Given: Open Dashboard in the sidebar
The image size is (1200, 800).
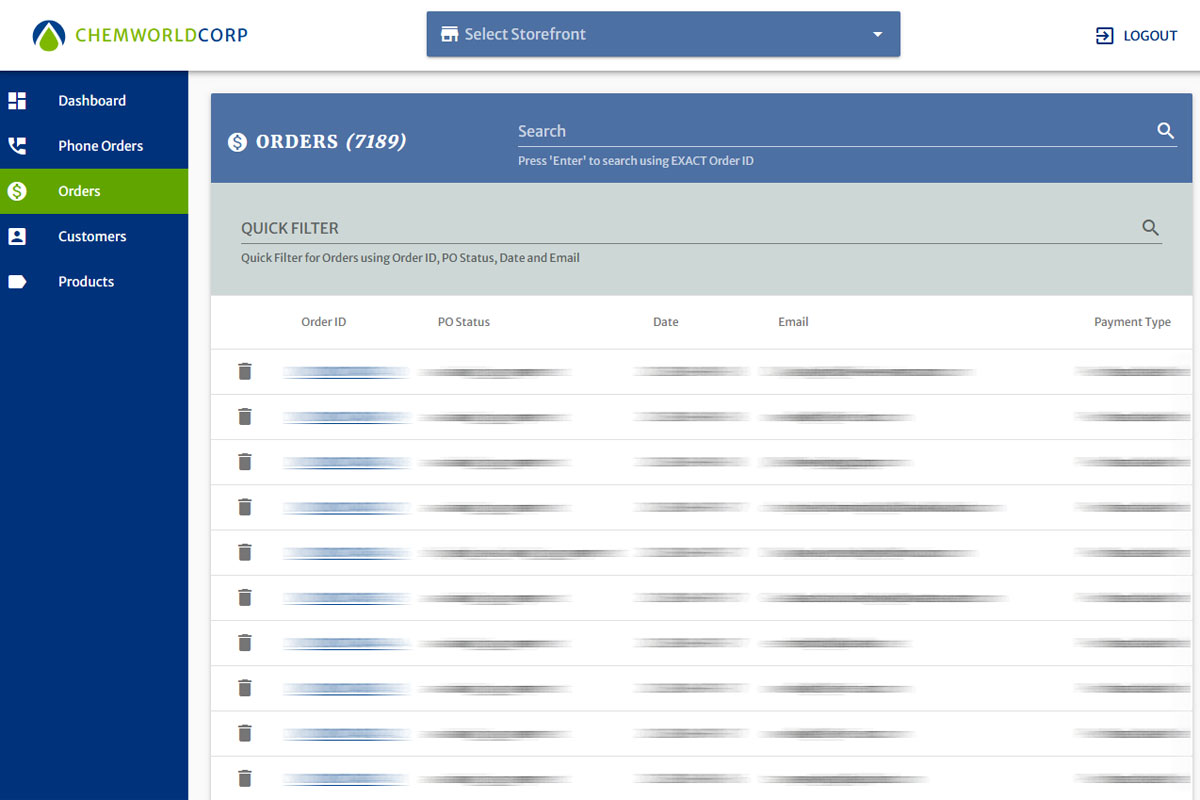Looking at the screenshot, I should click(94, 101).
